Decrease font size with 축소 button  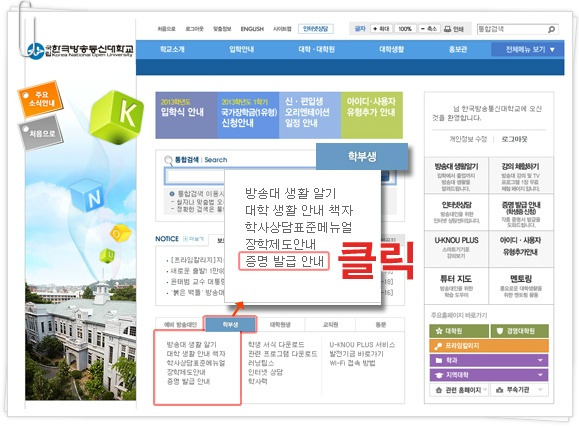click(429, 29)
